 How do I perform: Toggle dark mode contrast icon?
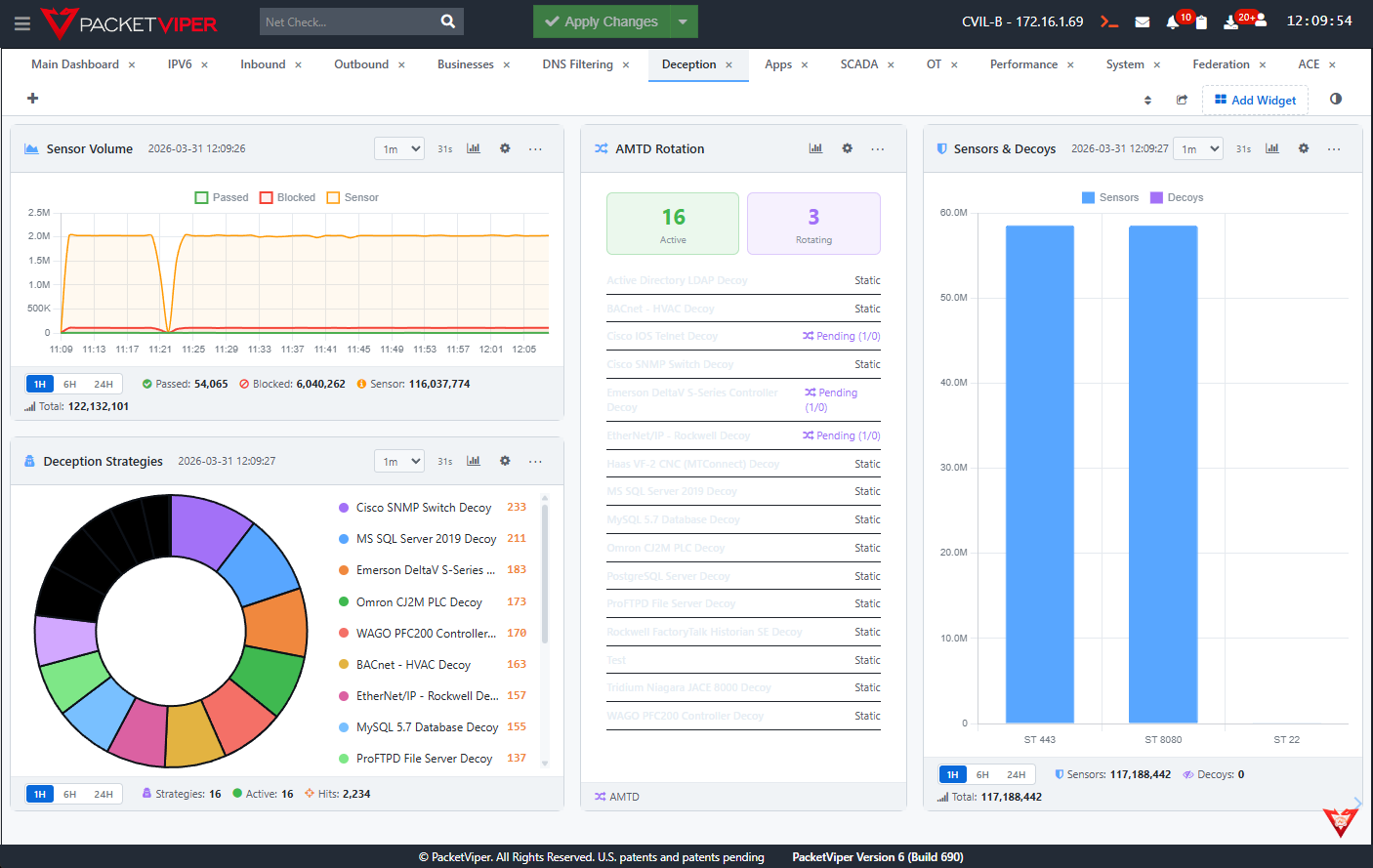1336,99
